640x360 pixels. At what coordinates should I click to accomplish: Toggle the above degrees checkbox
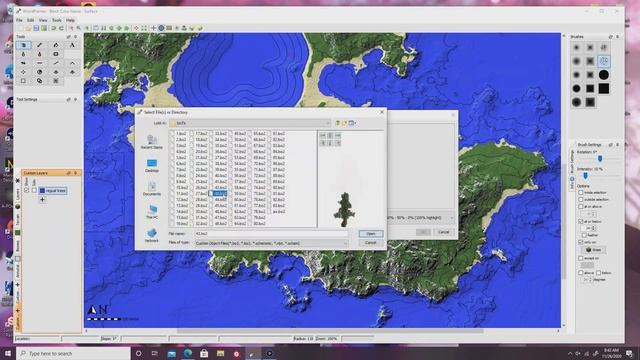(580, 273)
